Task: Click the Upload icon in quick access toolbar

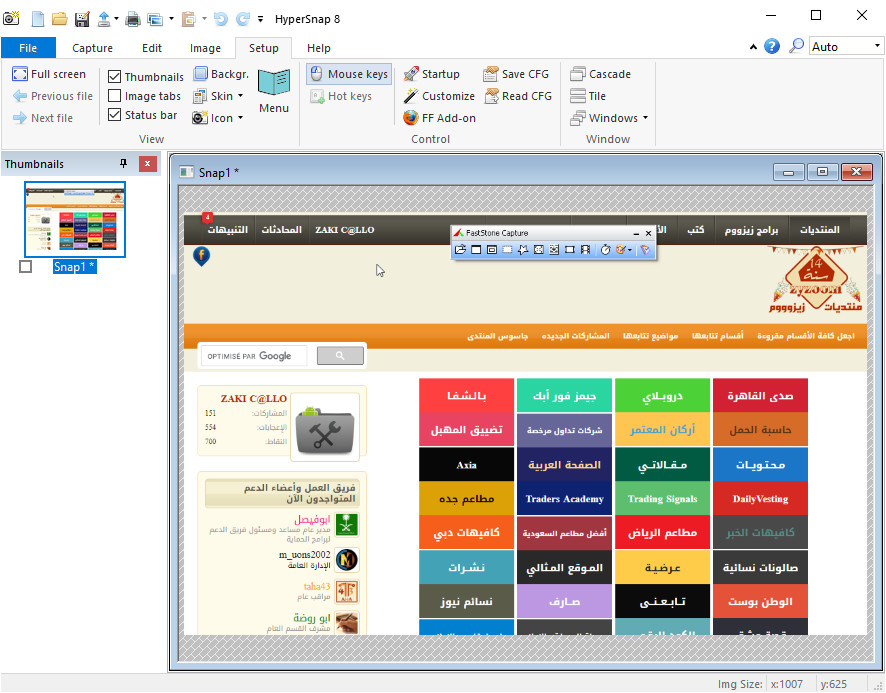Action: [103, 19]
